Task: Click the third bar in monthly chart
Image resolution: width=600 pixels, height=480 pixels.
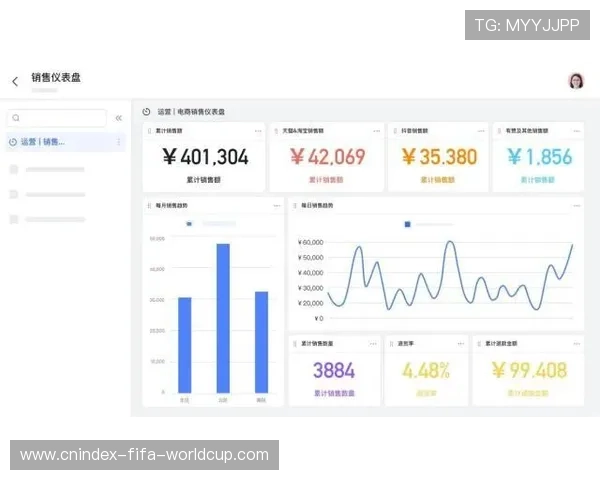Action: pos(261,342)
